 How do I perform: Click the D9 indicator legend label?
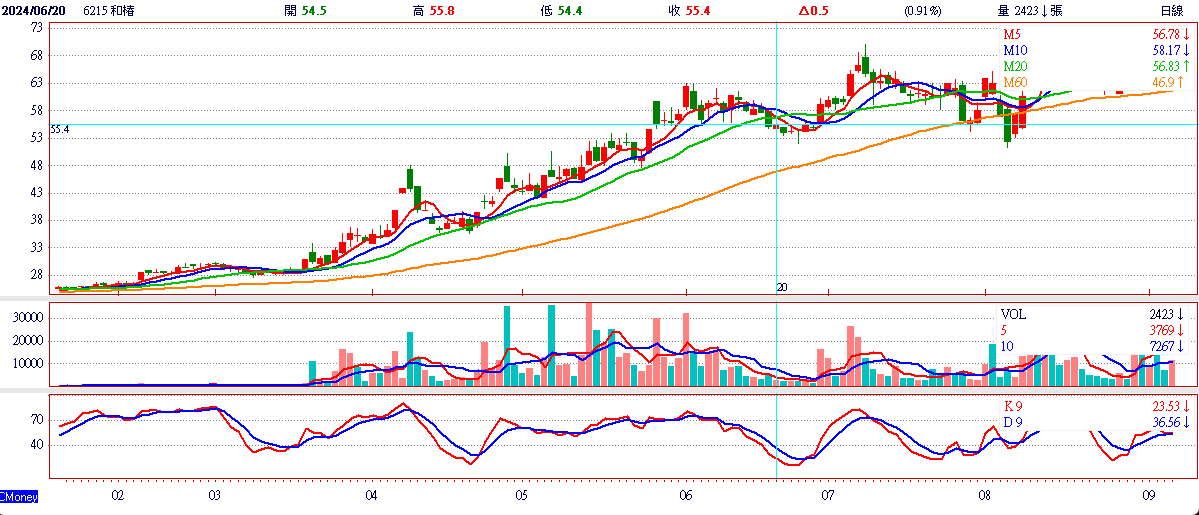(x=1014, y=422)
